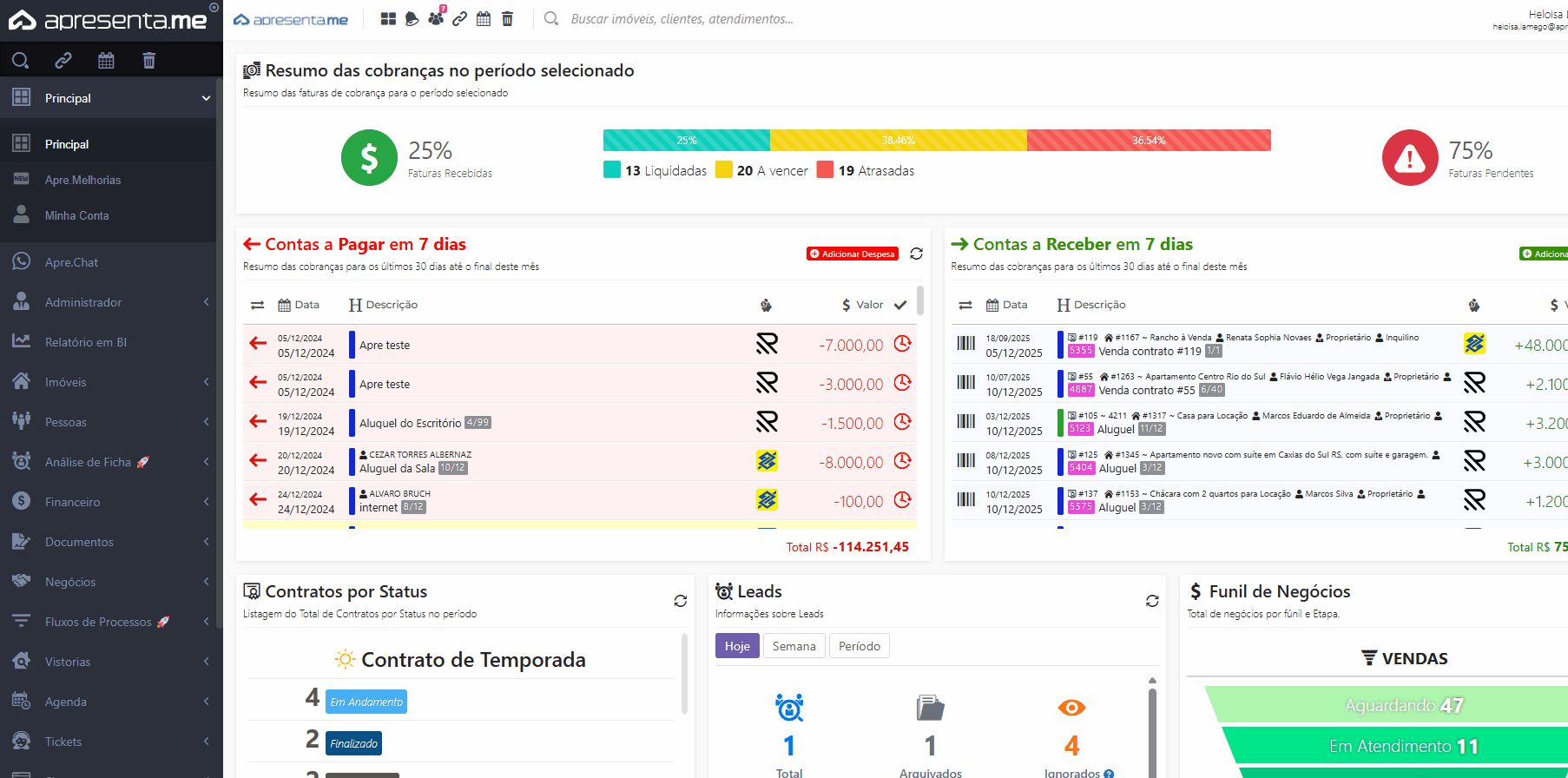1568x778 pixels.
Task: Open the calendar icon in the top toolbar
Action: pos(484,19)
